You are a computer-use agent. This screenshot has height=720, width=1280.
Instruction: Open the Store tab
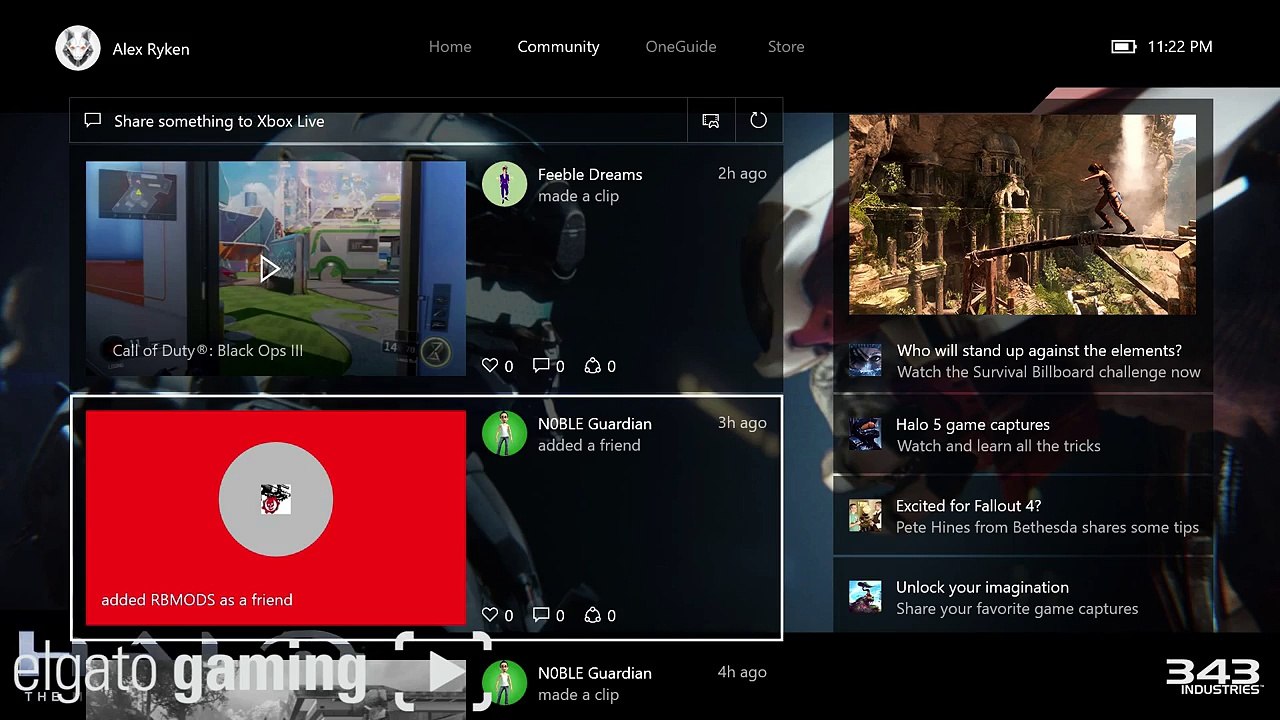786,46
